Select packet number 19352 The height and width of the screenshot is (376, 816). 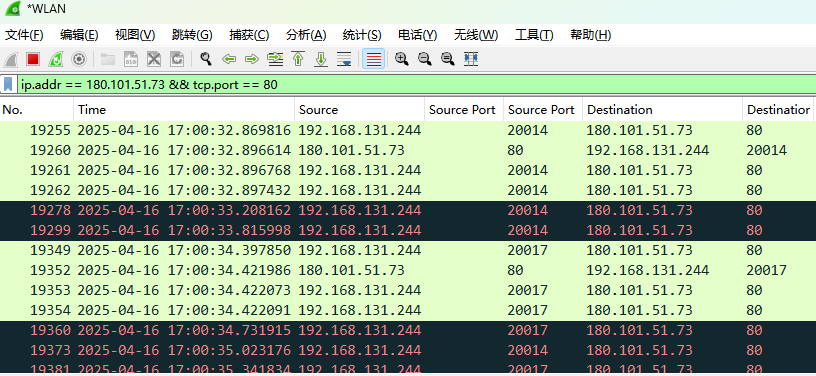coord(408,270)
